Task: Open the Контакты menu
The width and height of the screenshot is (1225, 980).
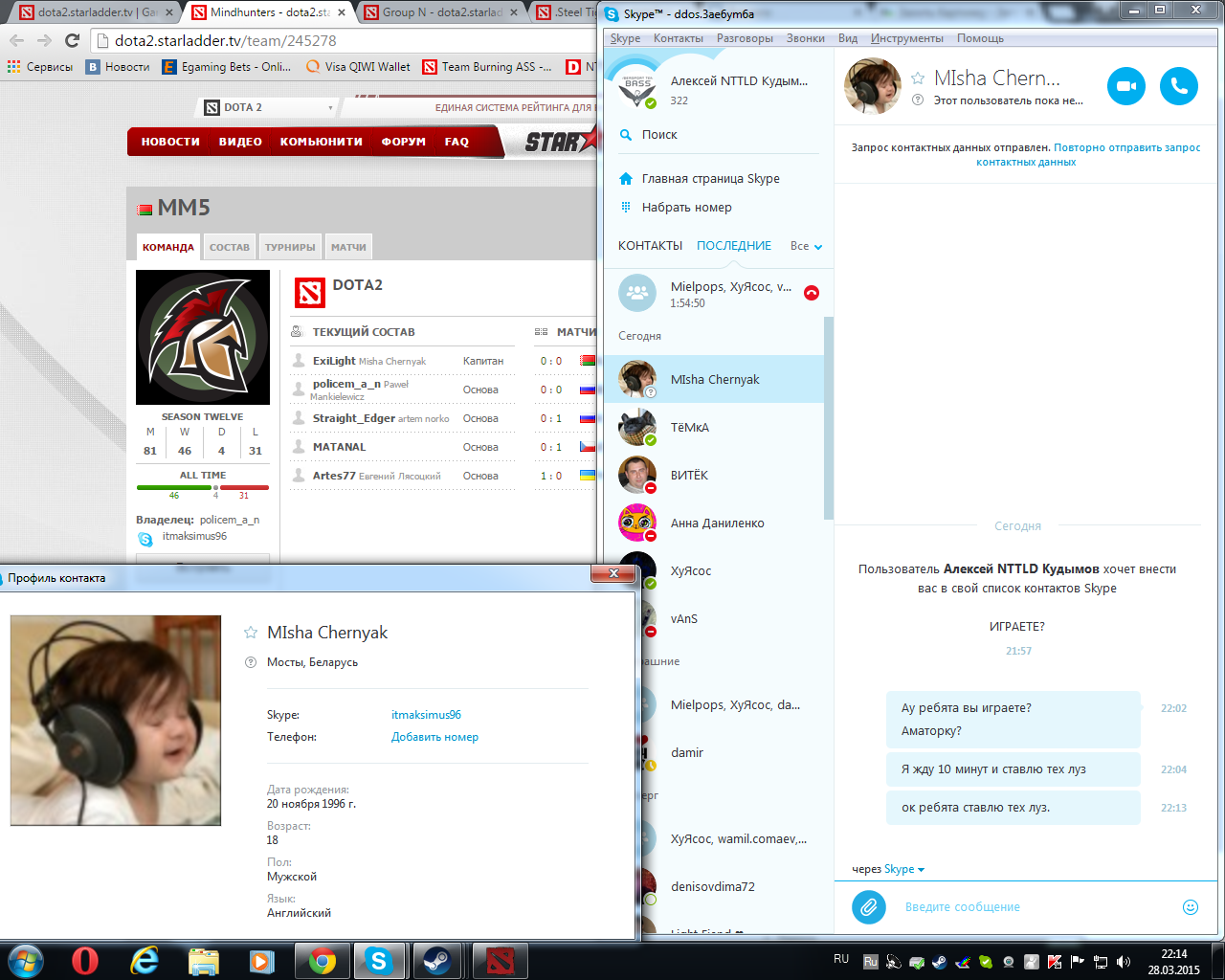Action: (679, 38)
